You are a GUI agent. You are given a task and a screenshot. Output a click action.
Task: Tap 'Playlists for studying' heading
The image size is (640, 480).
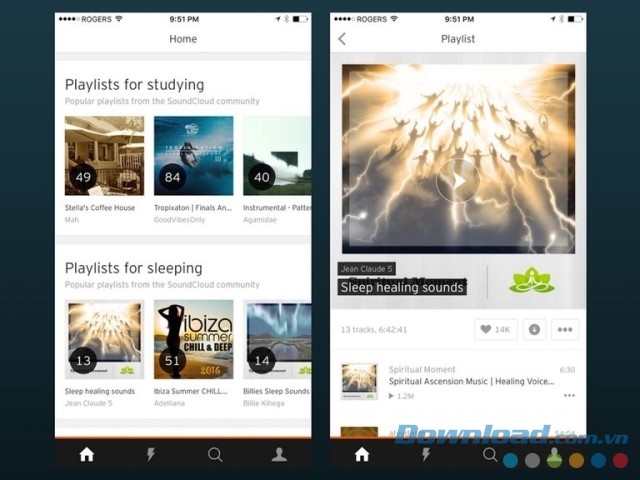[135, 85]
